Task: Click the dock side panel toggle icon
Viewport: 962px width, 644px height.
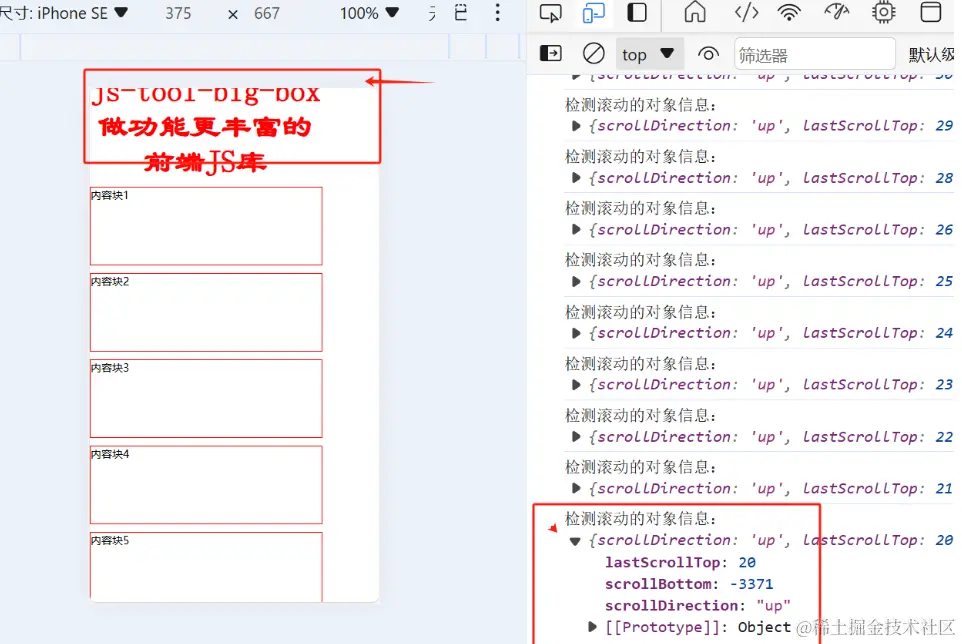Action: 637,13
